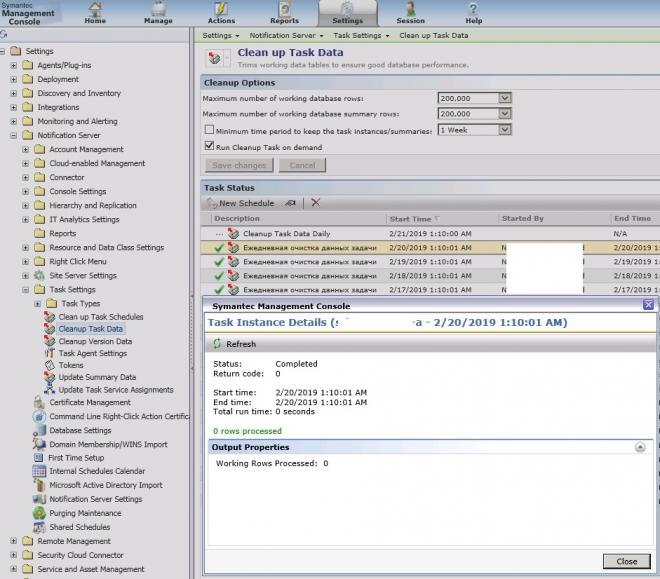Select the Cleanup Task Data Daily row
The width and height of the screenshot is (660, 579).
tap(430, 234)
